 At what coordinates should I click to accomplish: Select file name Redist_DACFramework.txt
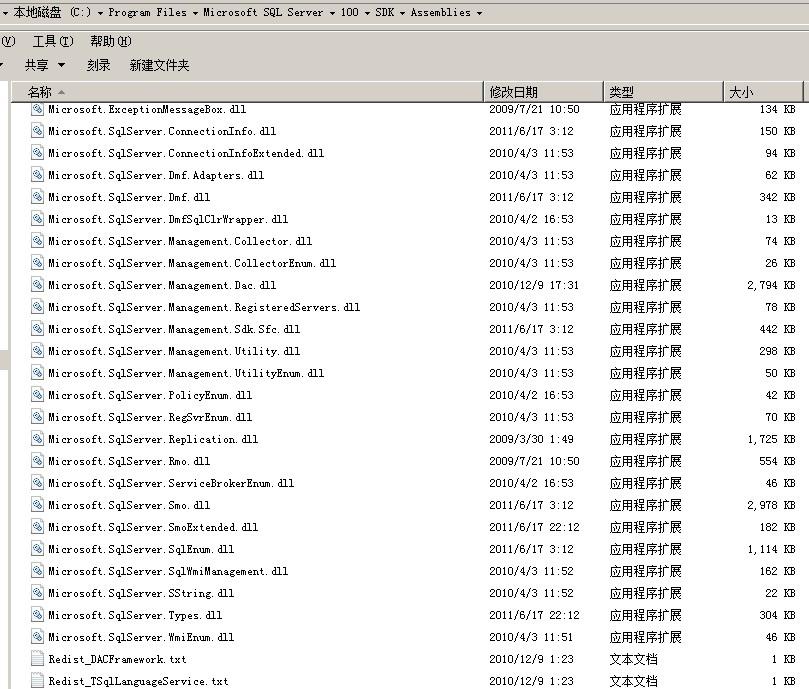(117, 660)
